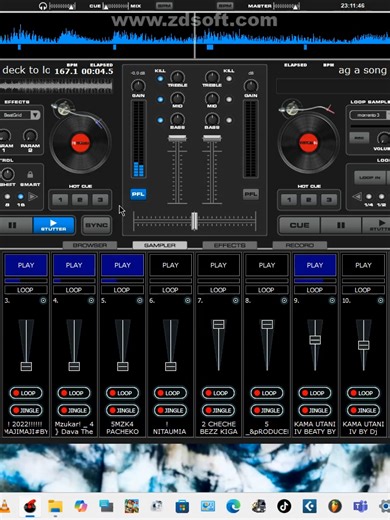Switch to the Browser tab
Image resolution: width=390 pixels, height=520 pixels.
[x=90, y=245]
